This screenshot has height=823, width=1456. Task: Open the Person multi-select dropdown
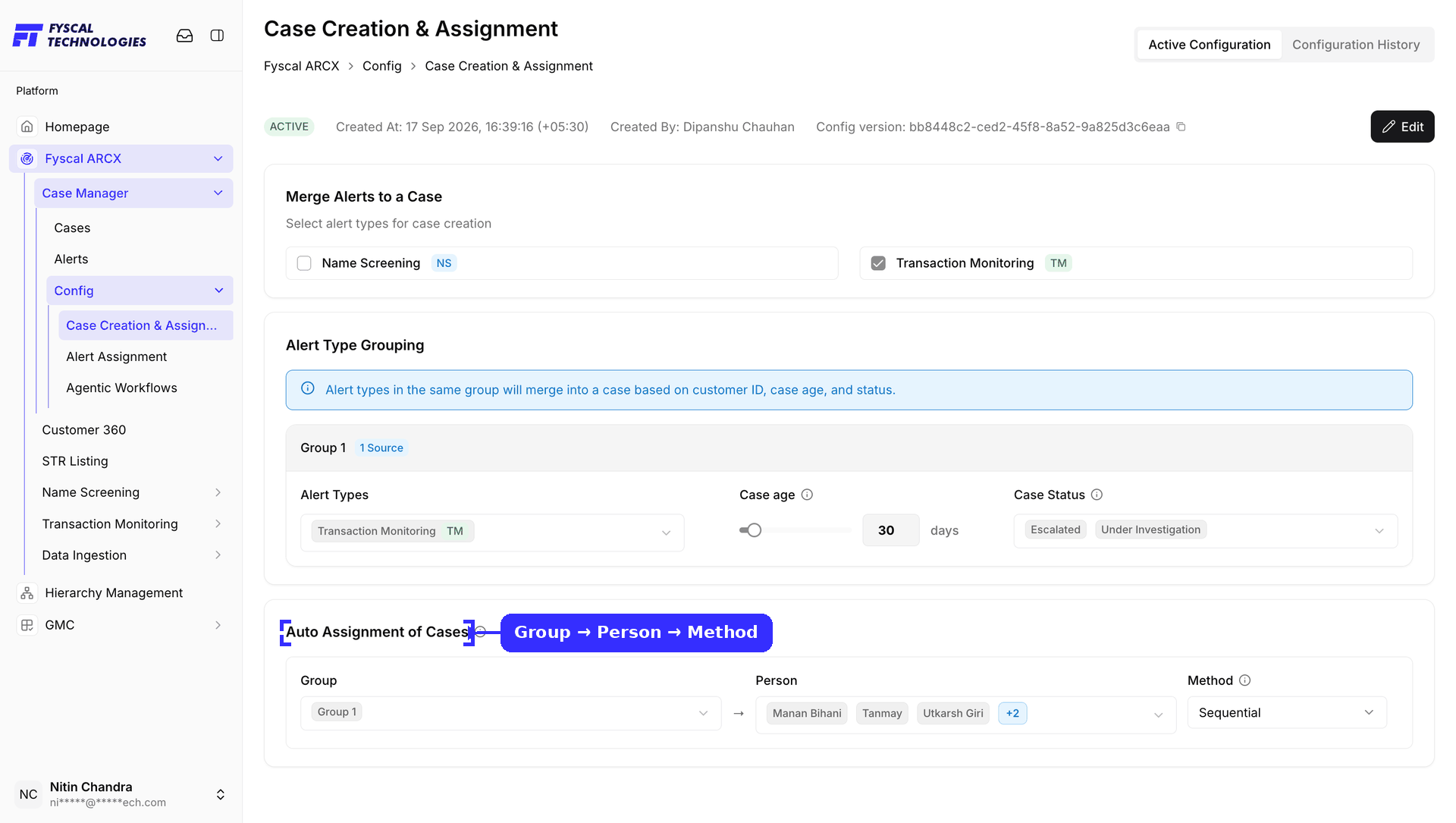click(965, 715)
